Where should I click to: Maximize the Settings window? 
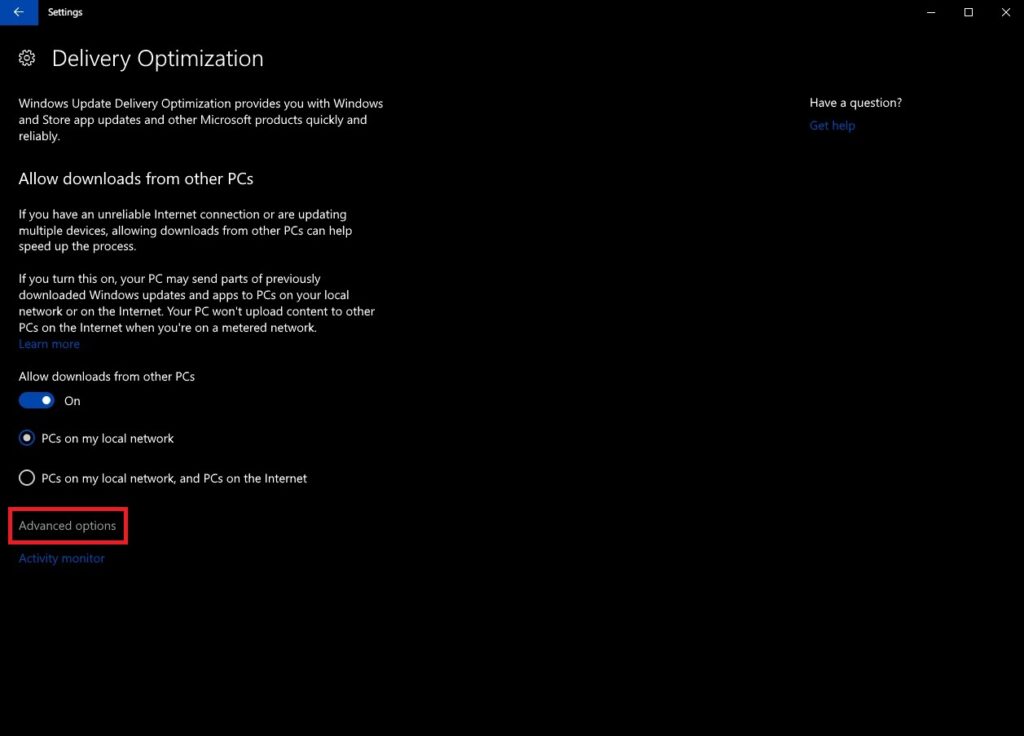click(x=968, y=12)
